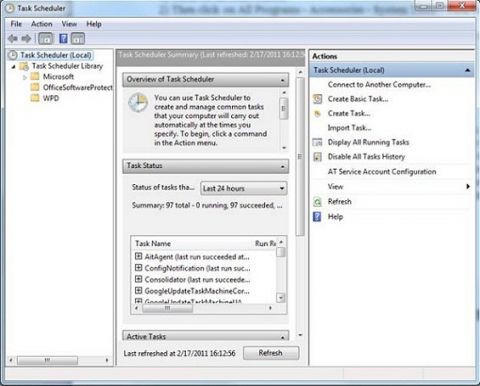This screenshot has width=480, height=386.
Task: Collapse the Task Status section
Action: [283, 166]
